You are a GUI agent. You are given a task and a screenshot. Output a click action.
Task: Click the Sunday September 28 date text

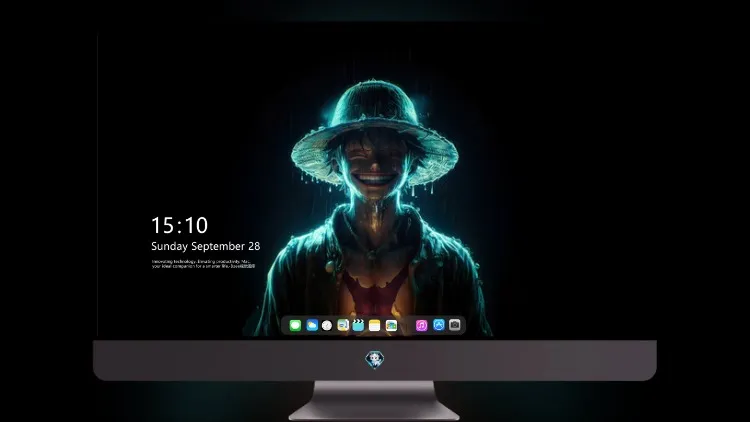[x=206, y=246]
